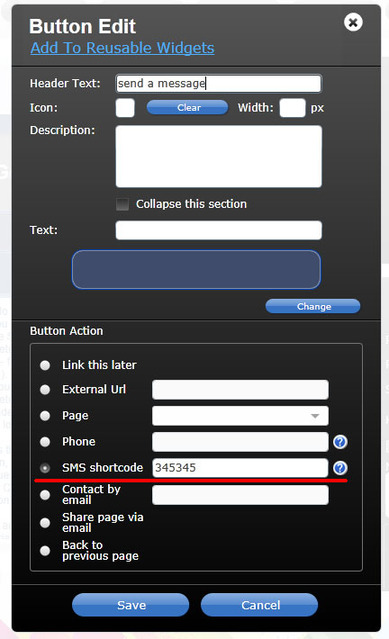Clear the selected icon

click(187, 108)
